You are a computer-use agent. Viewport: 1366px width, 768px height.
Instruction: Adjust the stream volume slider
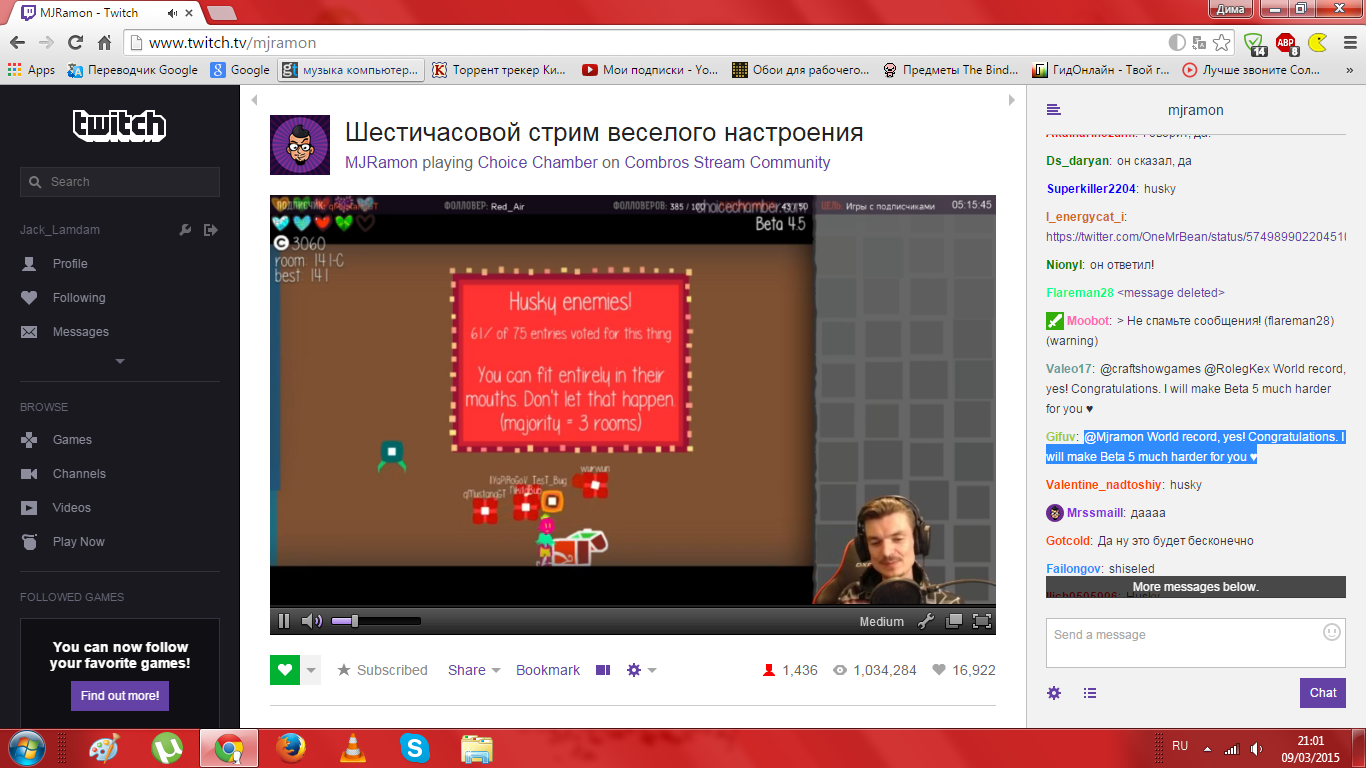[x=376, y=621]
